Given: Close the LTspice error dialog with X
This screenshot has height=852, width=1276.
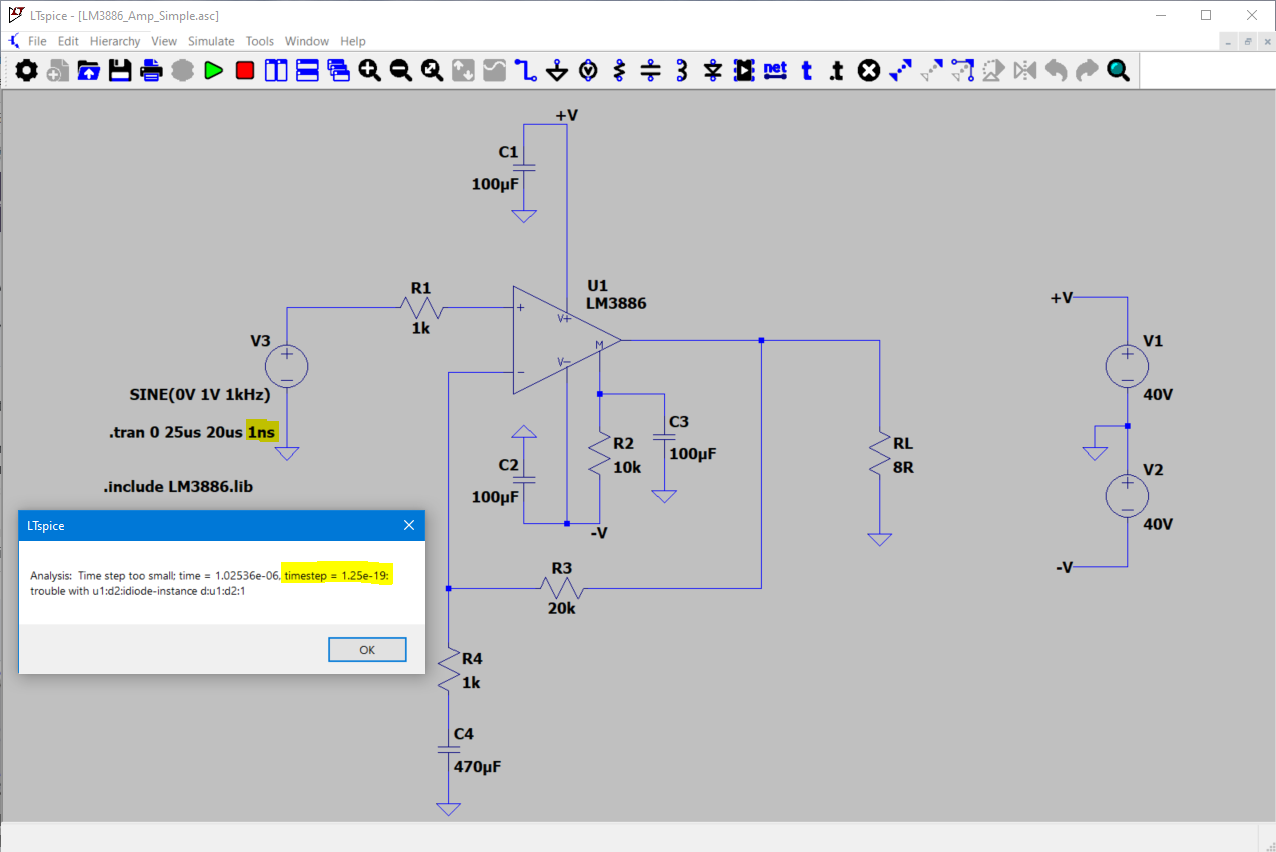Looking at the screenshot, I should pos(408,525).
